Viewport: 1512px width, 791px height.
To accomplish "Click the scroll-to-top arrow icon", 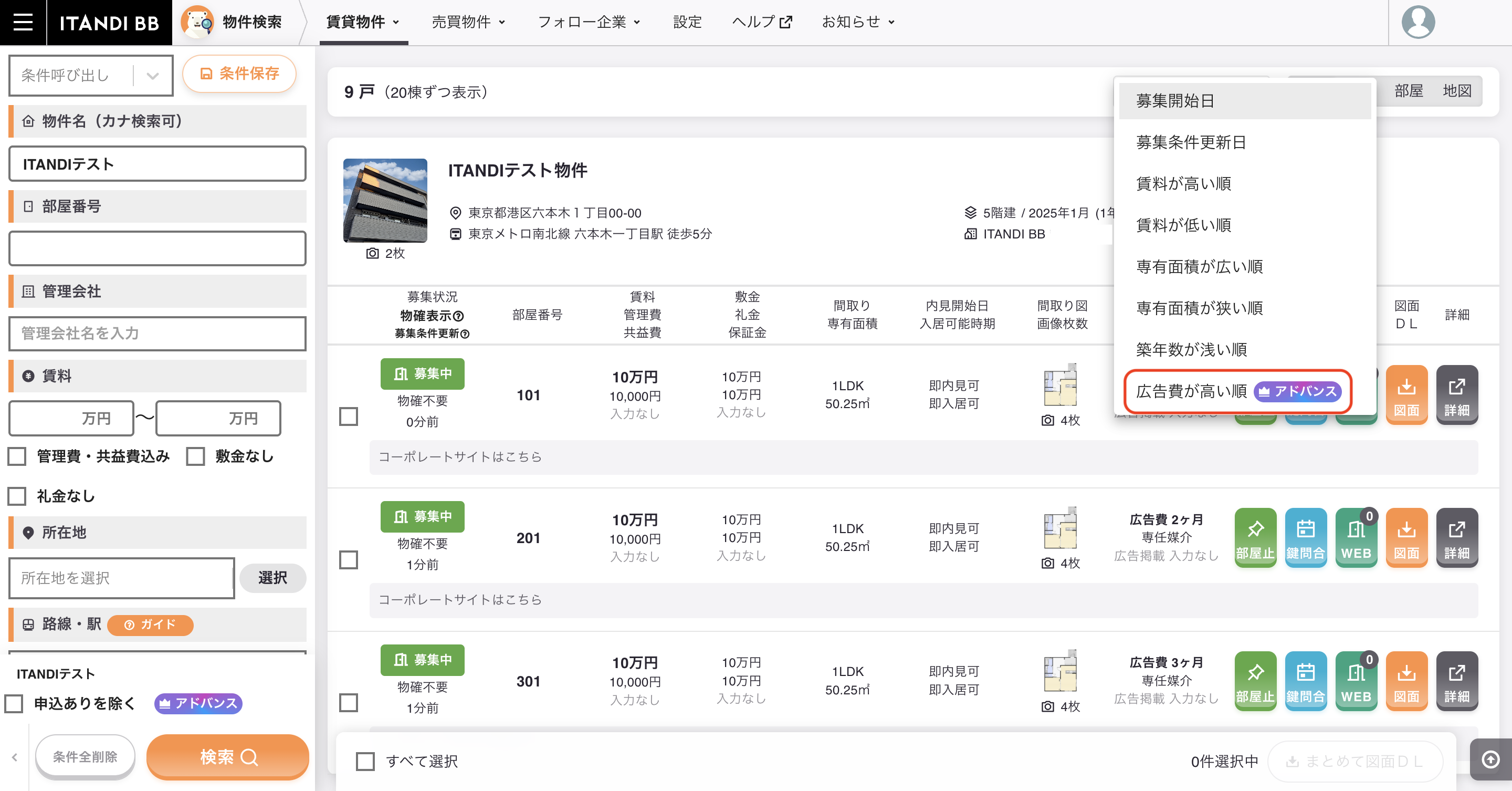I will click(x=1490, y=759).
